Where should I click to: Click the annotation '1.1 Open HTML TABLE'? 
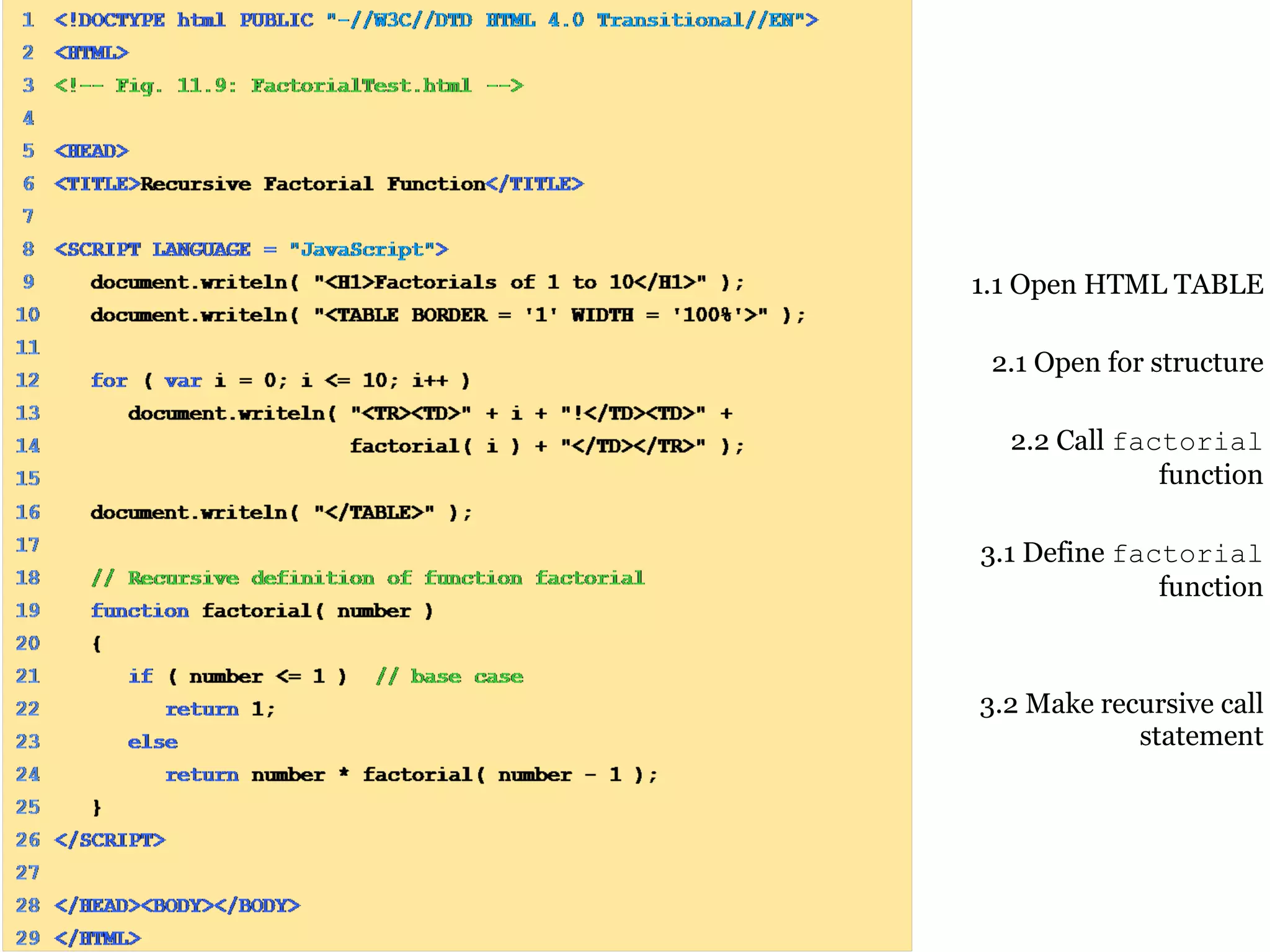[1117, 285]
